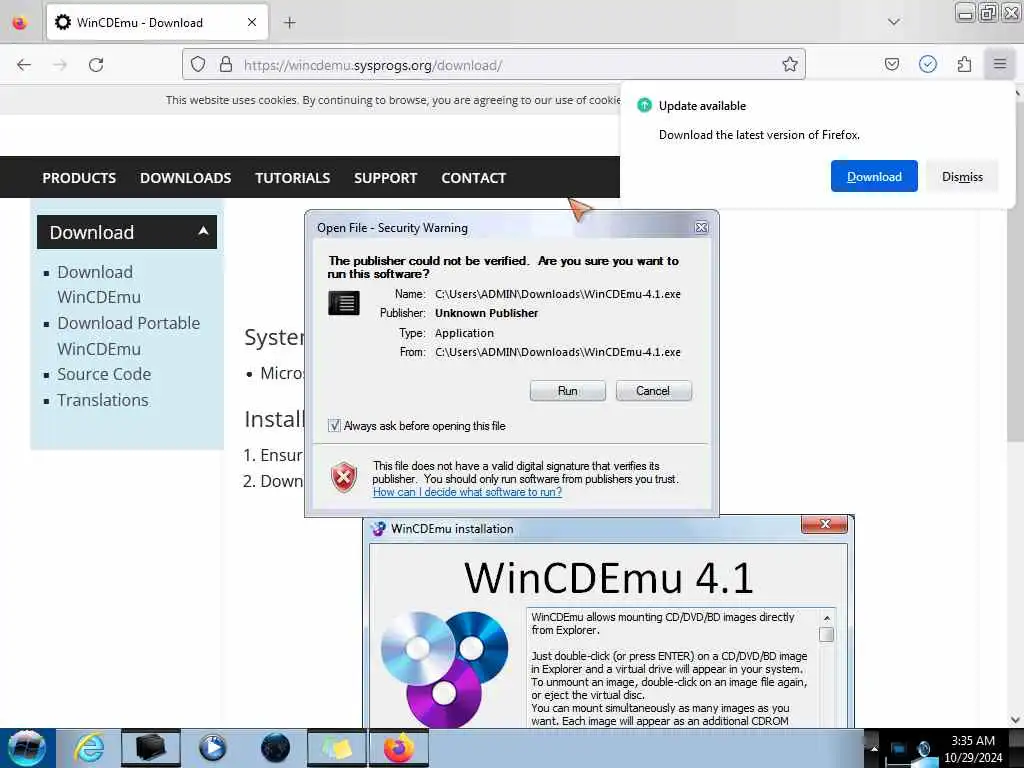Open the shield tracking protection icon
The image size is (1024, 768).
[x=198, y=64]
